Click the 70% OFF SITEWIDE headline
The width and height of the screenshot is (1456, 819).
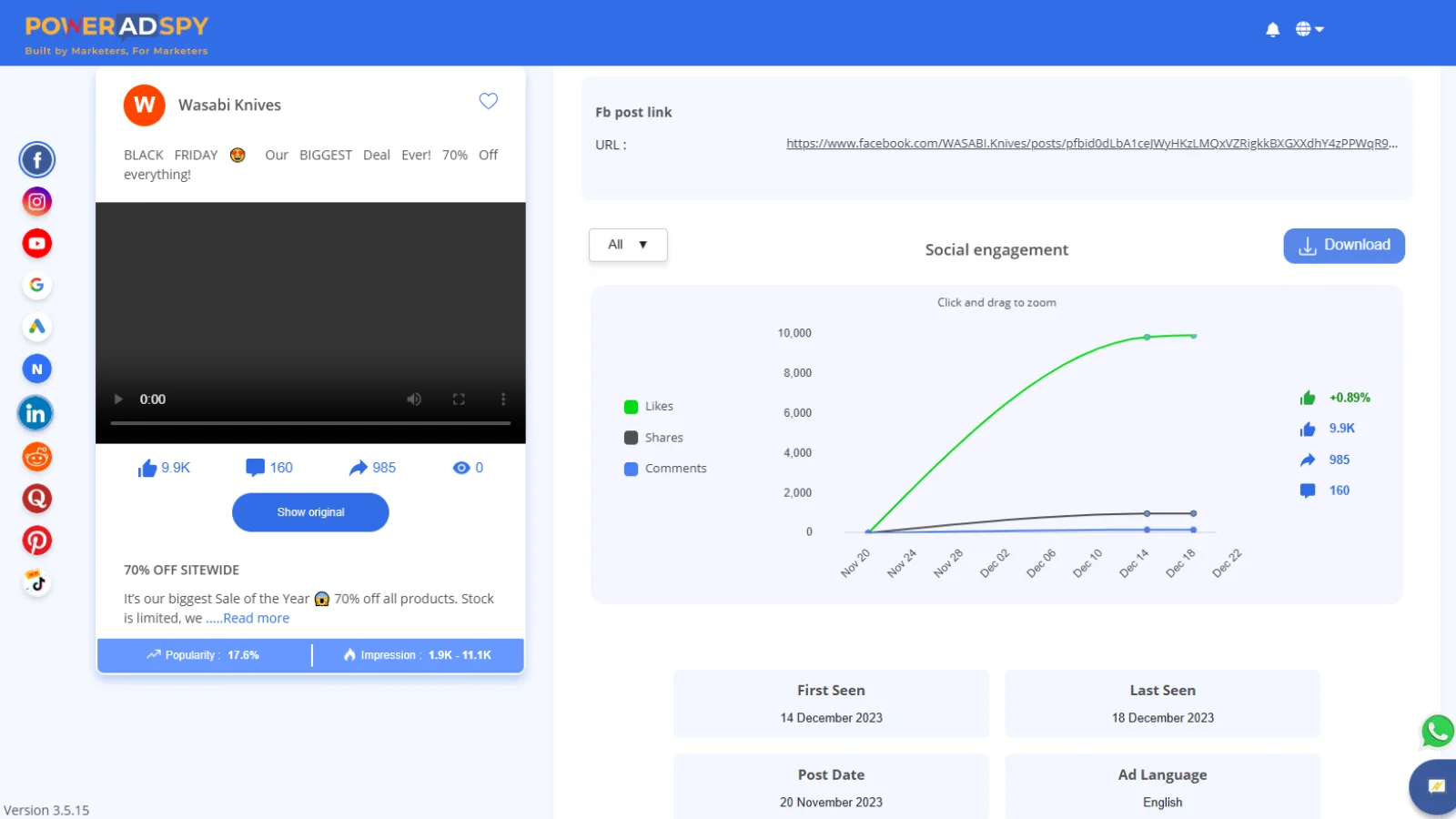182,571
